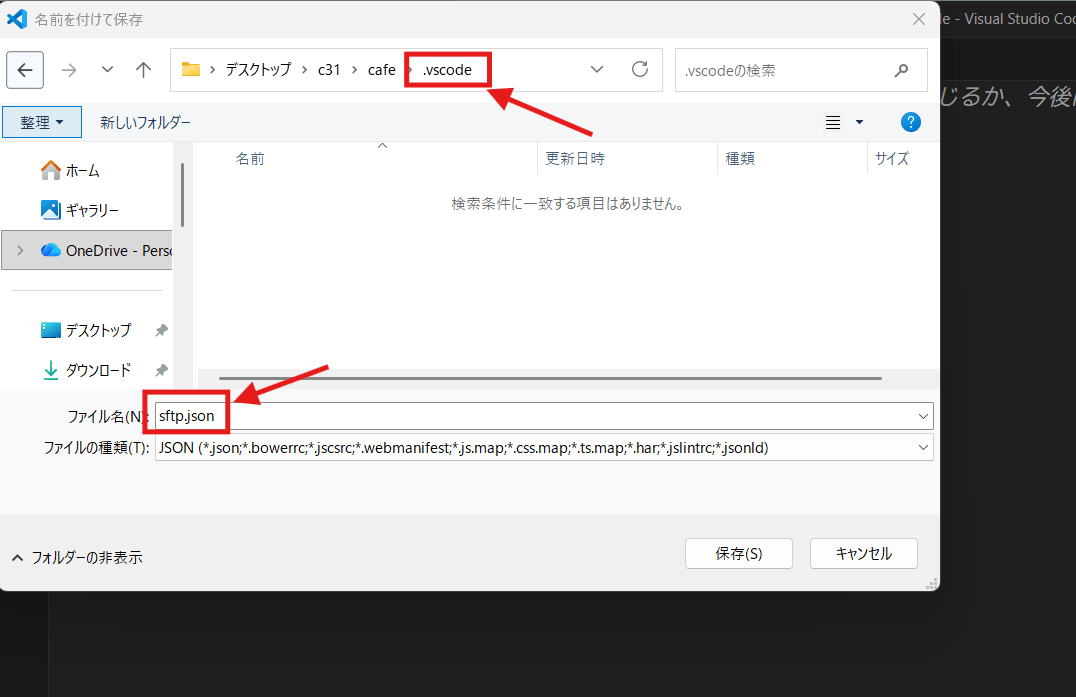Click the cafe breadcrumb in address path
Screen dimensions: 1076x697
point(382,70)
